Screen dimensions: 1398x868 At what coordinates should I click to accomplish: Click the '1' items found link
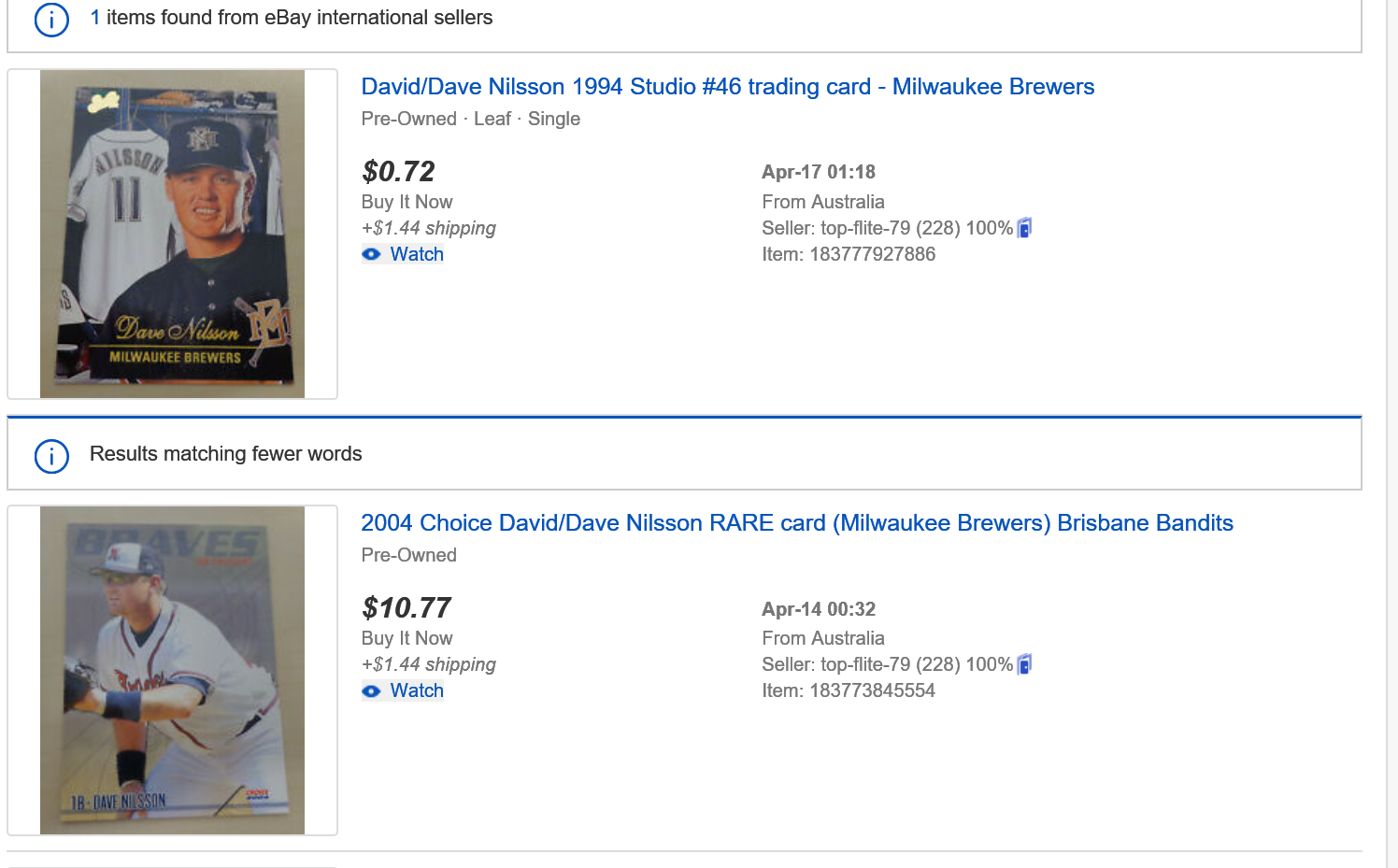(x=93, y=17)
